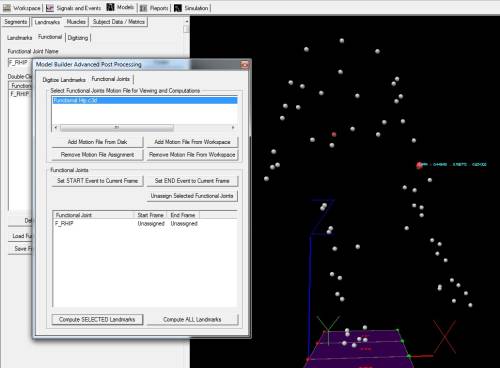Image resolution: width=500 pixels, height=368 pixels.
Task: Open the Segments sub-tab
Action: coord(15,22)
